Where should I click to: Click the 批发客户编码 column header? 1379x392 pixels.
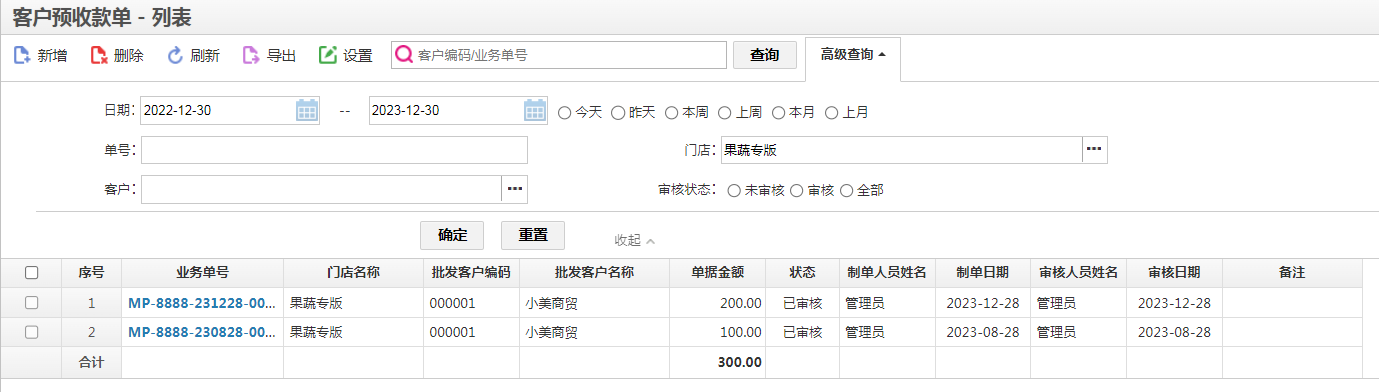pos(472,272)
